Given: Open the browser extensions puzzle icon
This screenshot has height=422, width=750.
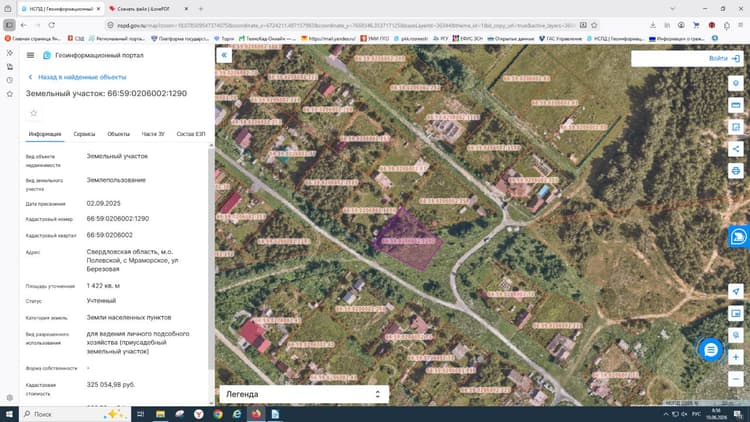Looking at the screenshot, I should click(x=727, y=25).
